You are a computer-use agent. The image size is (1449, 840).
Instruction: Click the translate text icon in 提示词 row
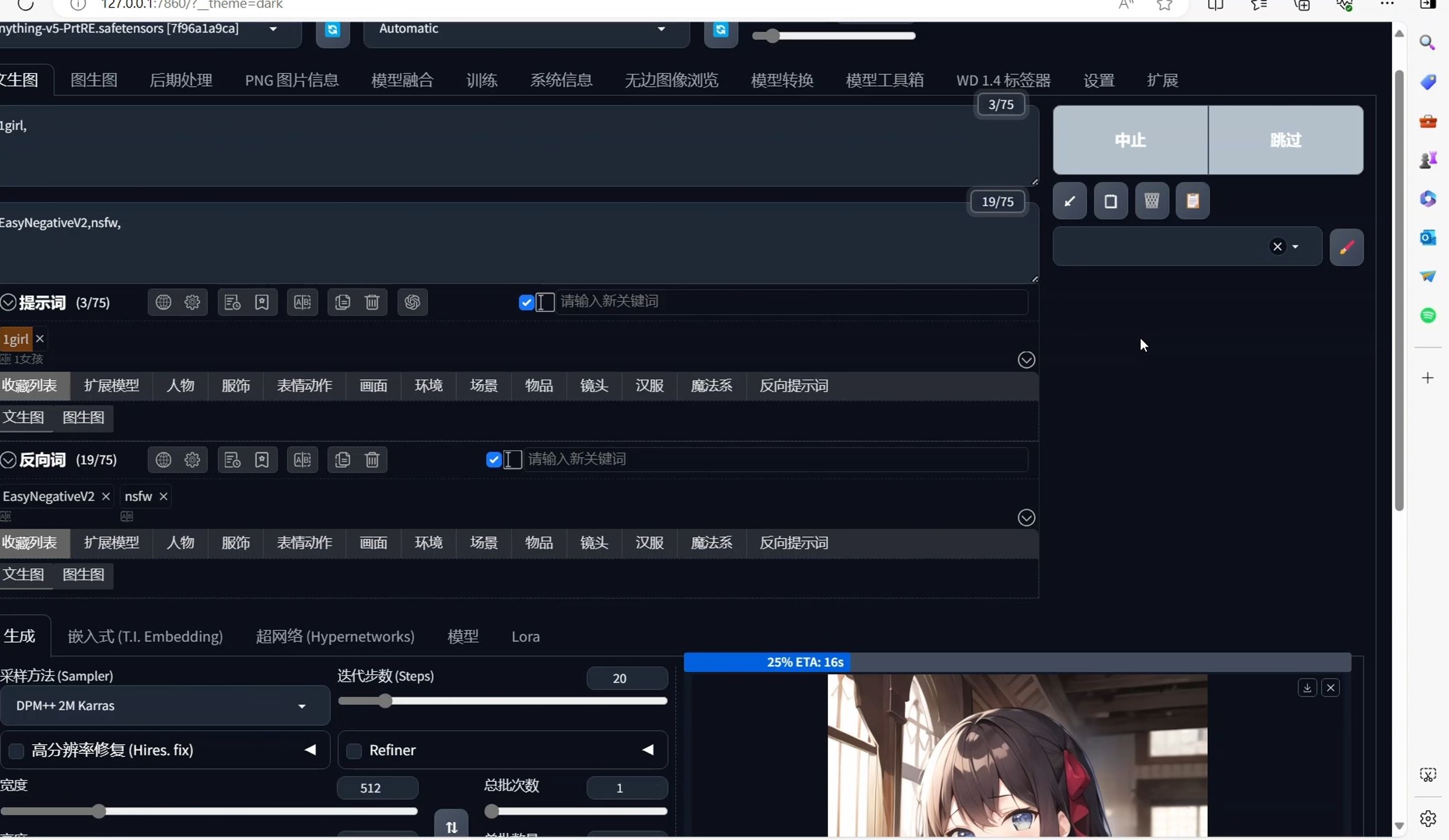coord(302,302)
